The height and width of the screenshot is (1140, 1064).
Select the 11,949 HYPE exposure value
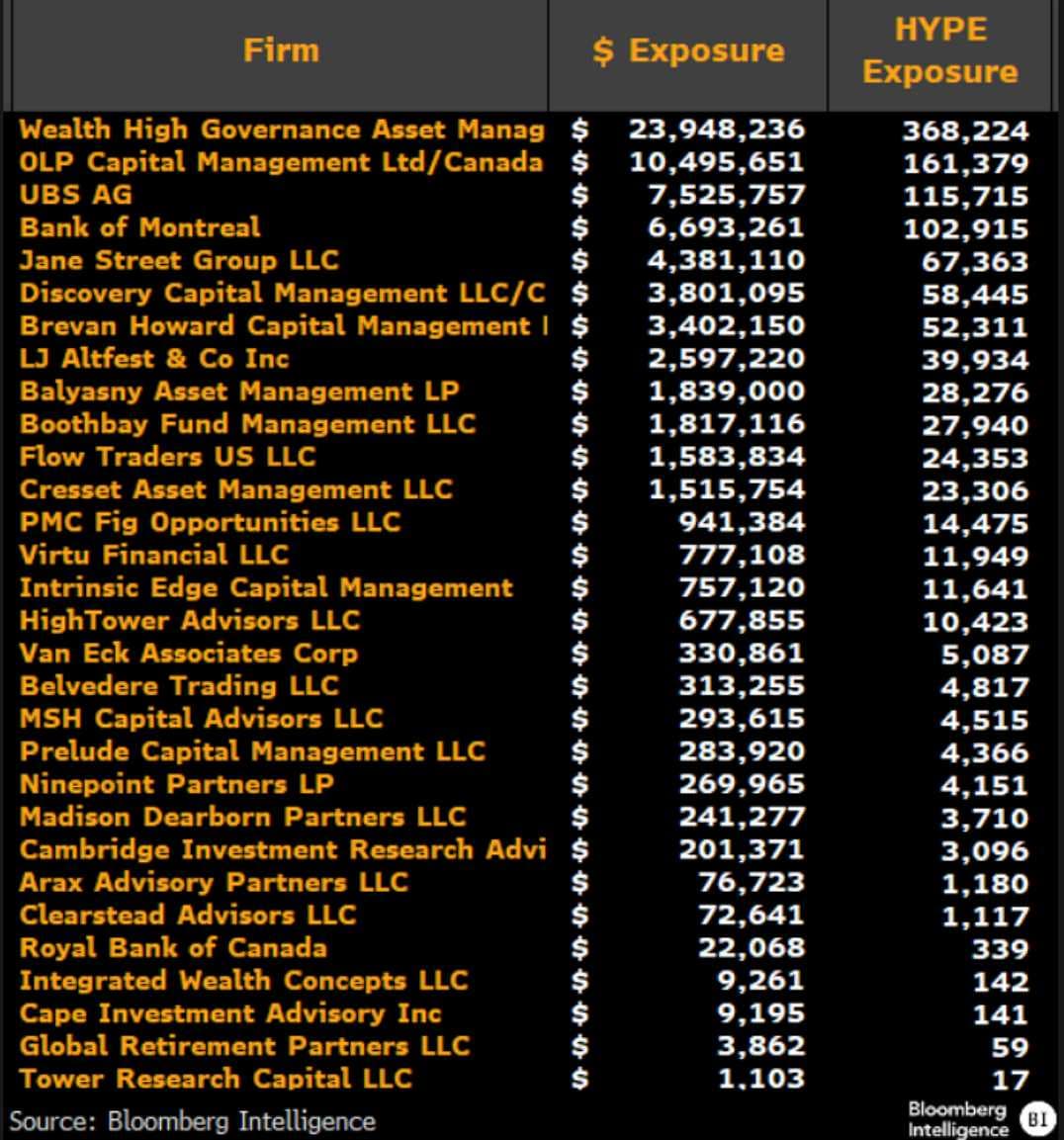975,557
